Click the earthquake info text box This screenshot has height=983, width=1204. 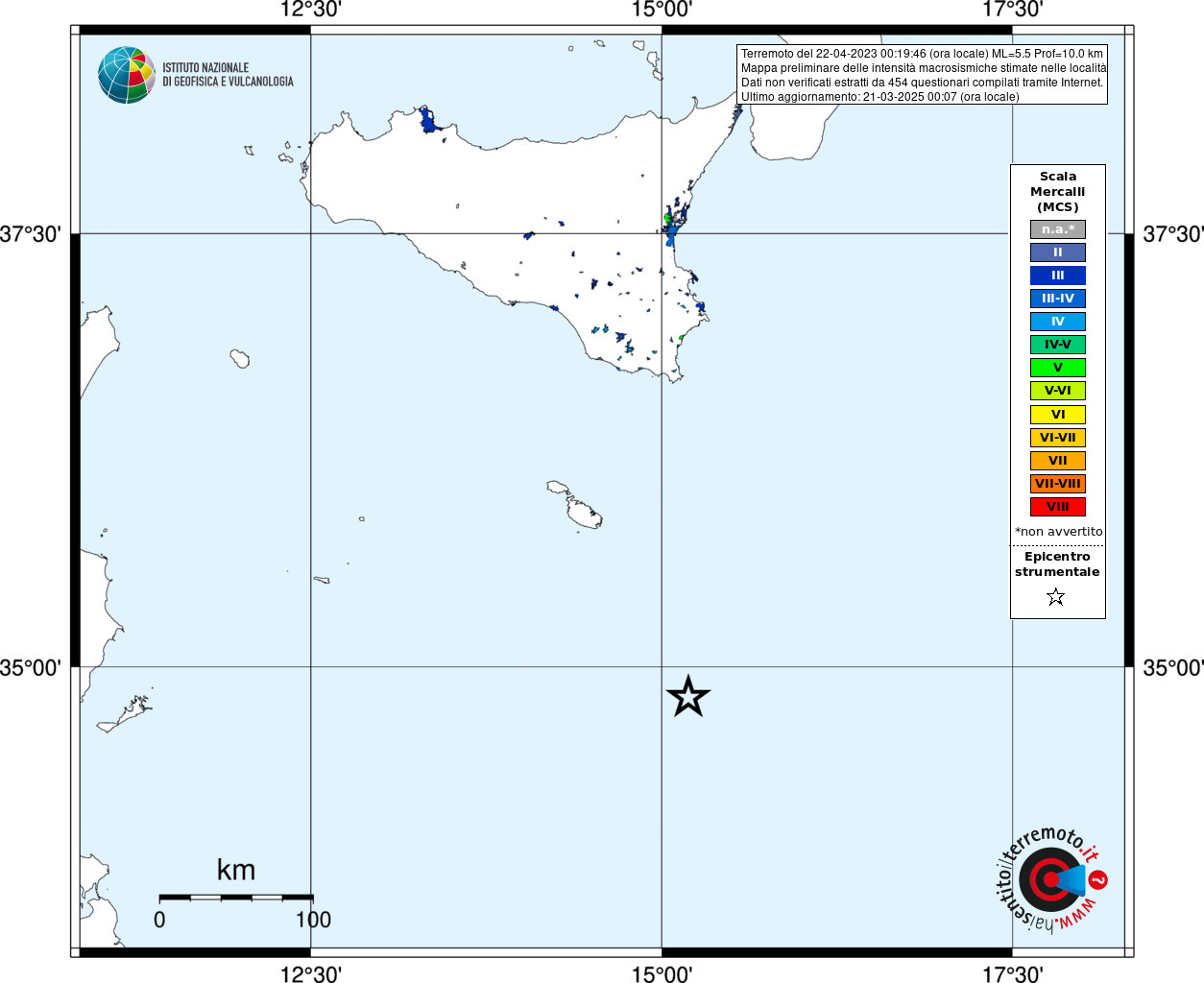tap(922, 75)
